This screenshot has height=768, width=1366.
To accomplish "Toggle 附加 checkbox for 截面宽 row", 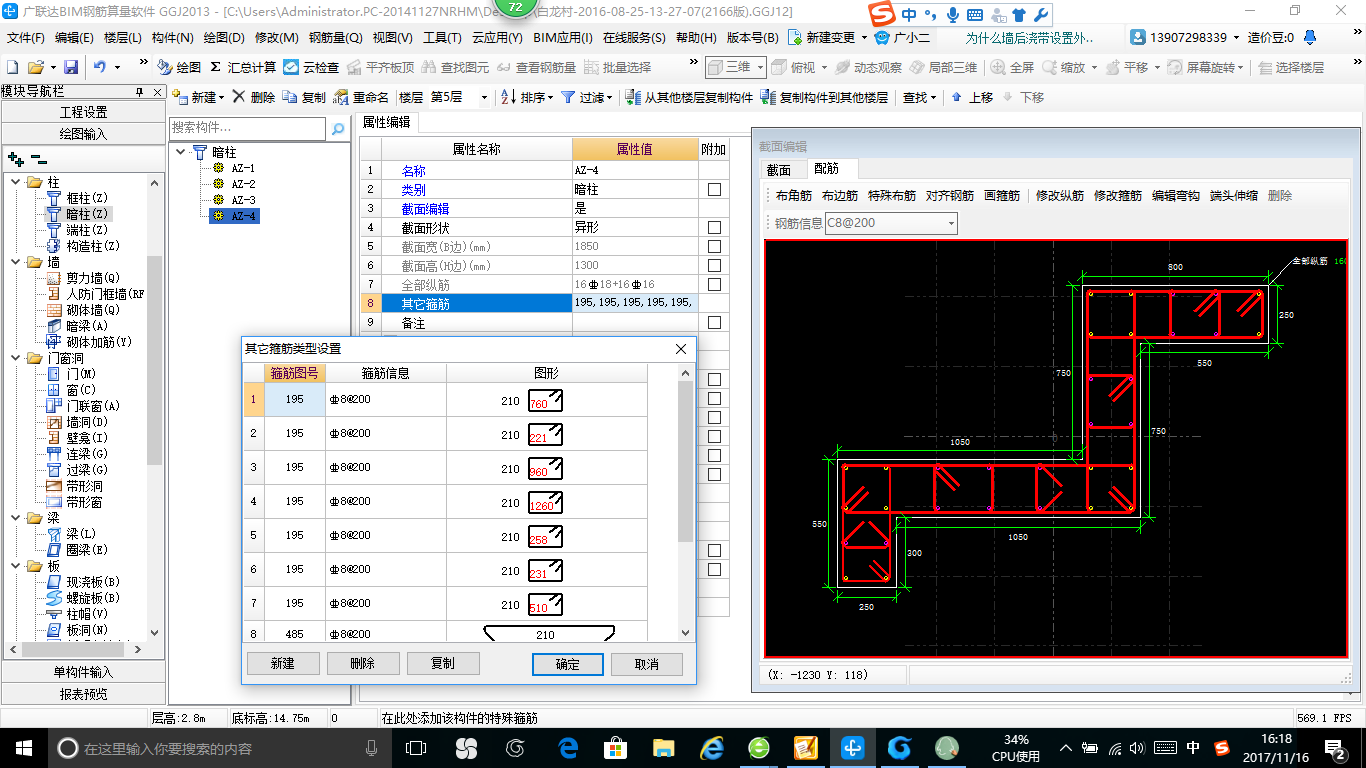I will coord(714,247).
